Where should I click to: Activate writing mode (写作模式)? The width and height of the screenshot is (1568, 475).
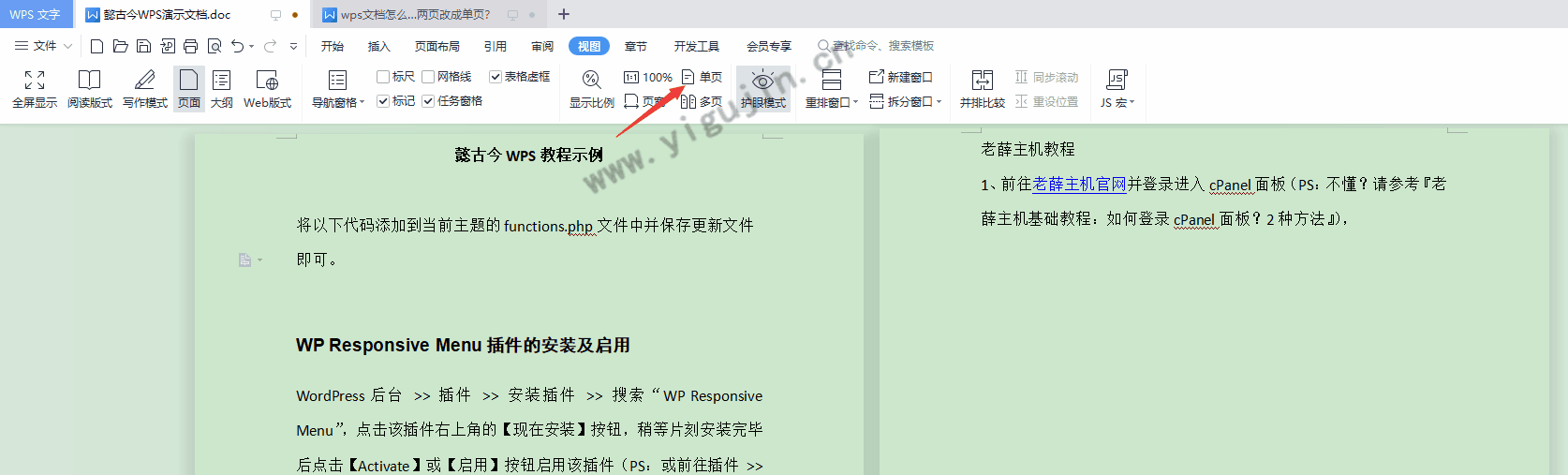[145, 89]
